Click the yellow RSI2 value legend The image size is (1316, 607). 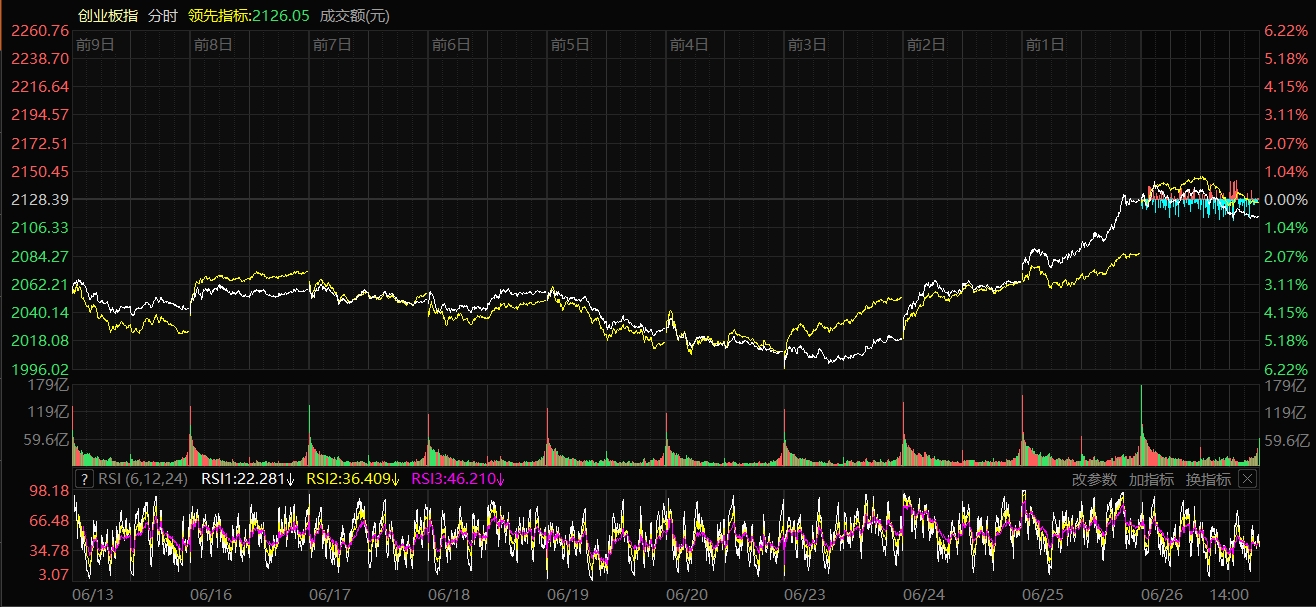352,479
